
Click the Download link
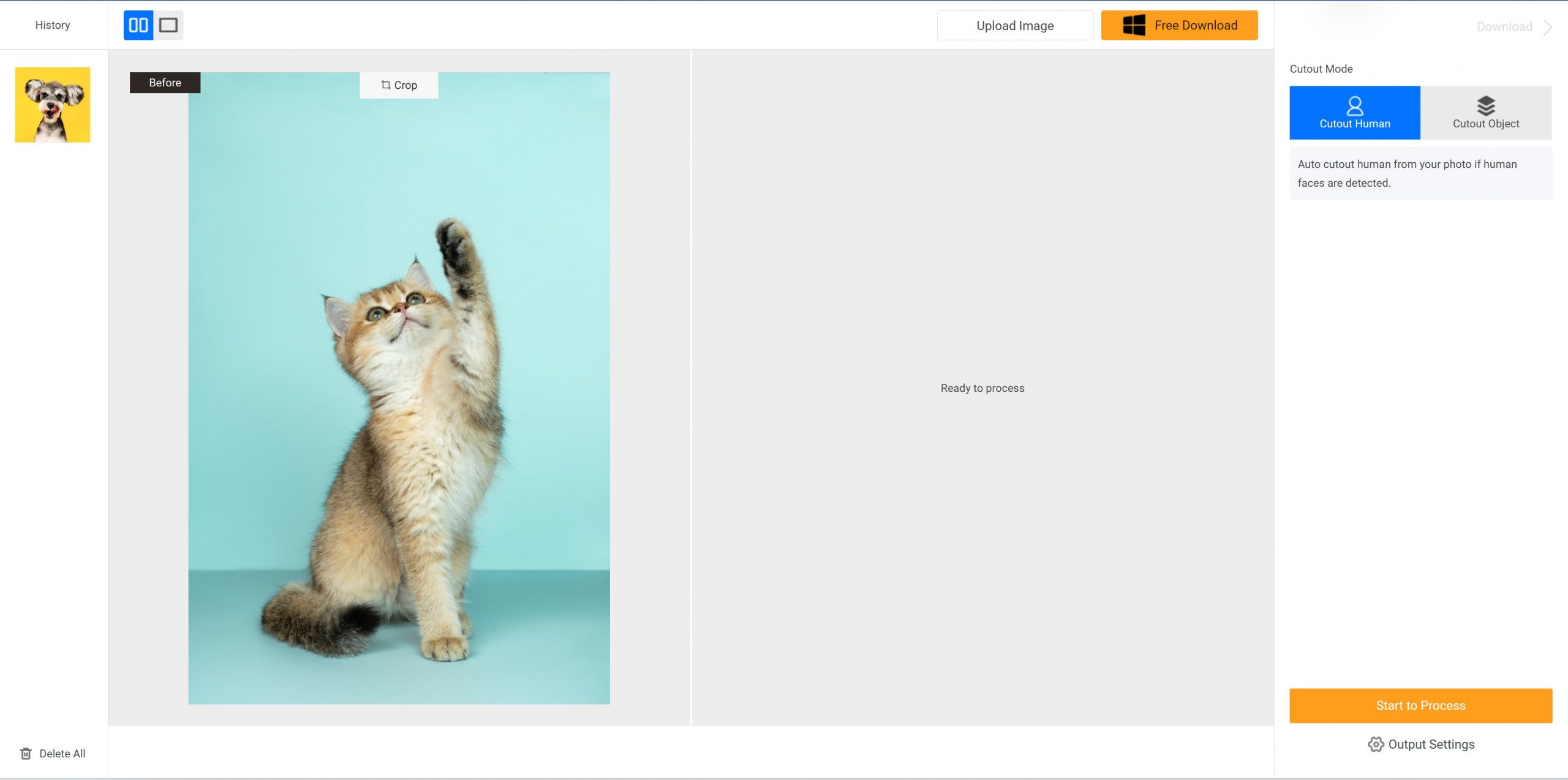coord(1504,27)
